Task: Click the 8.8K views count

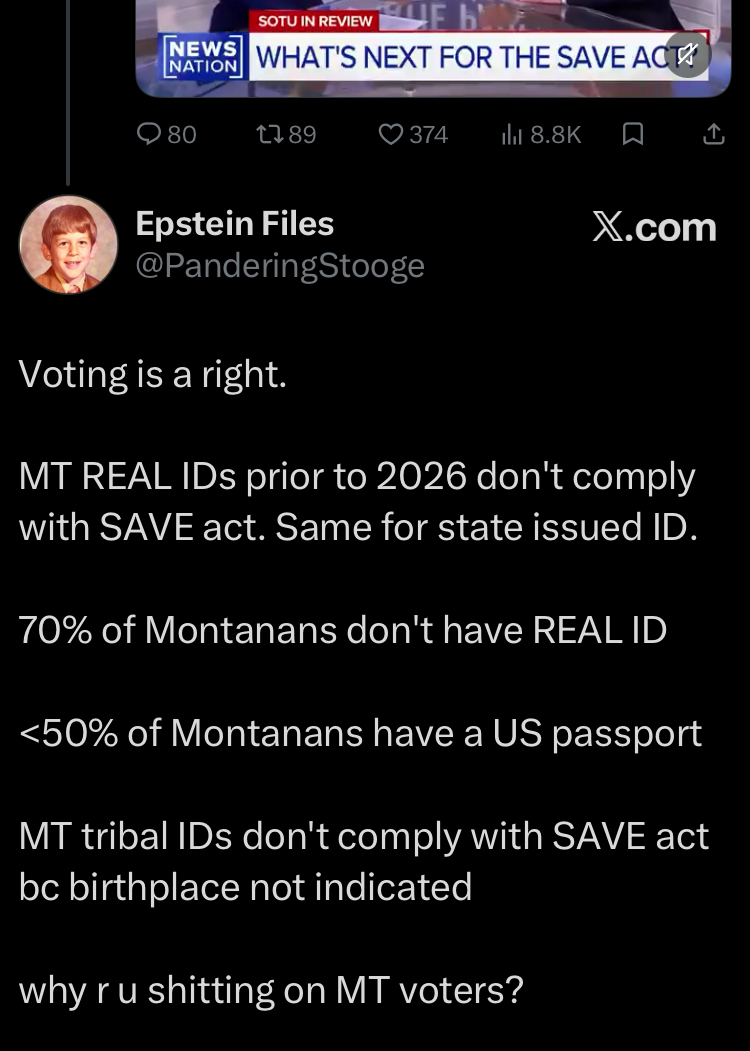Action: pyautogui.click(x=555, y=134)
